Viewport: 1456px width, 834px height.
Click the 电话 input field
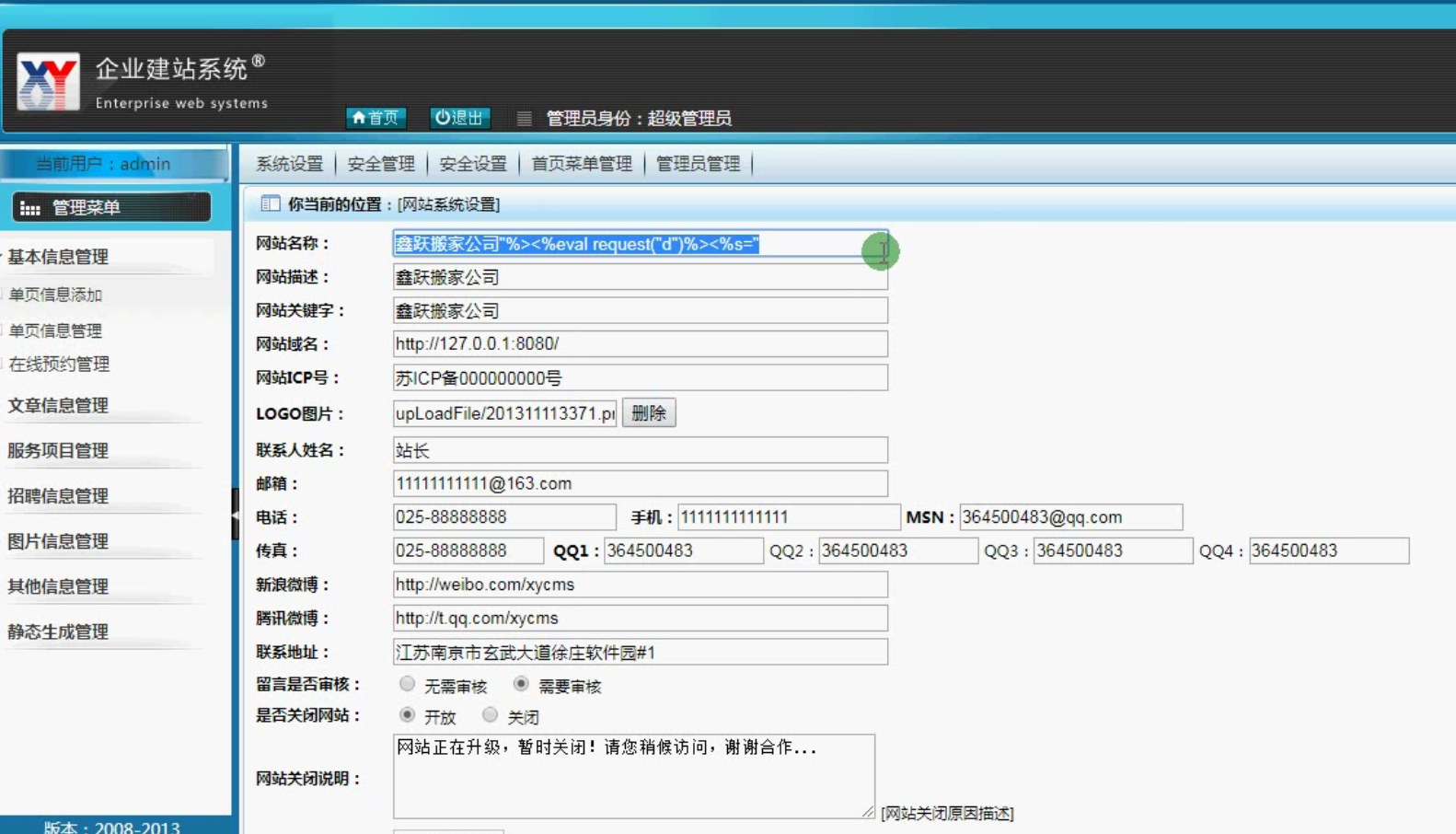point(504,517)
